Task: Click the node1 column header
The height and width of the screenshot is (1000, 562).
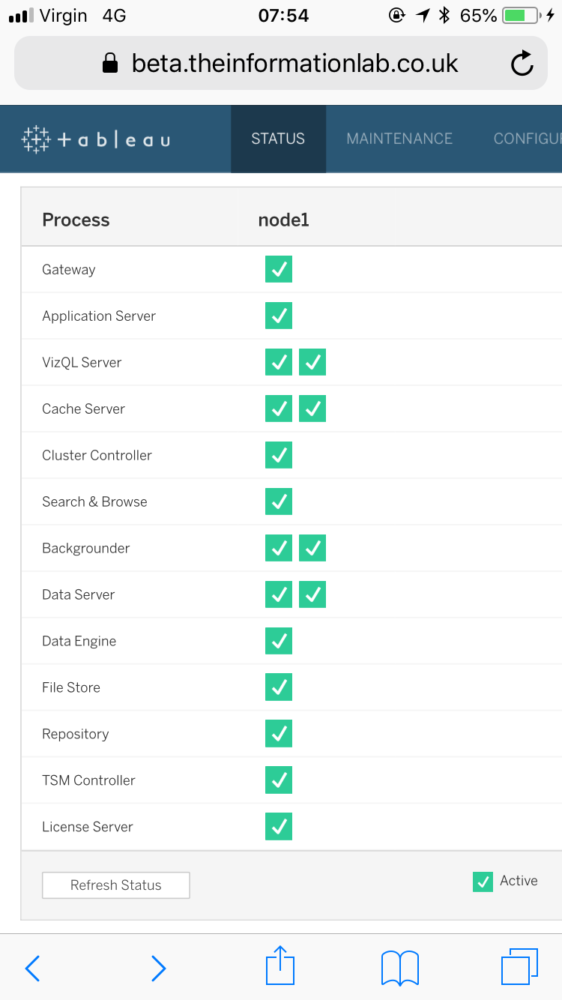Action: 284,220
